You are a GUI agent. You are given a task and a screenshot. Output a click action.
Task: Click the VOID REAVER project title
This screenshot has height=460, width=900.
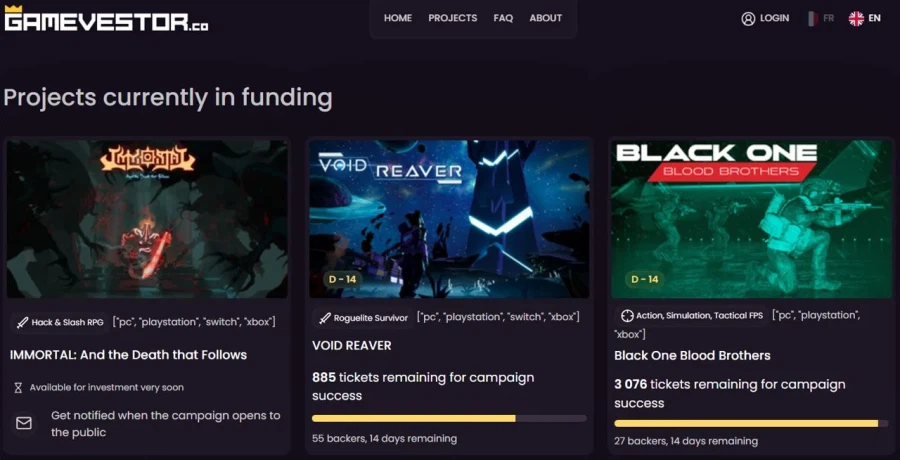[352, 346]
